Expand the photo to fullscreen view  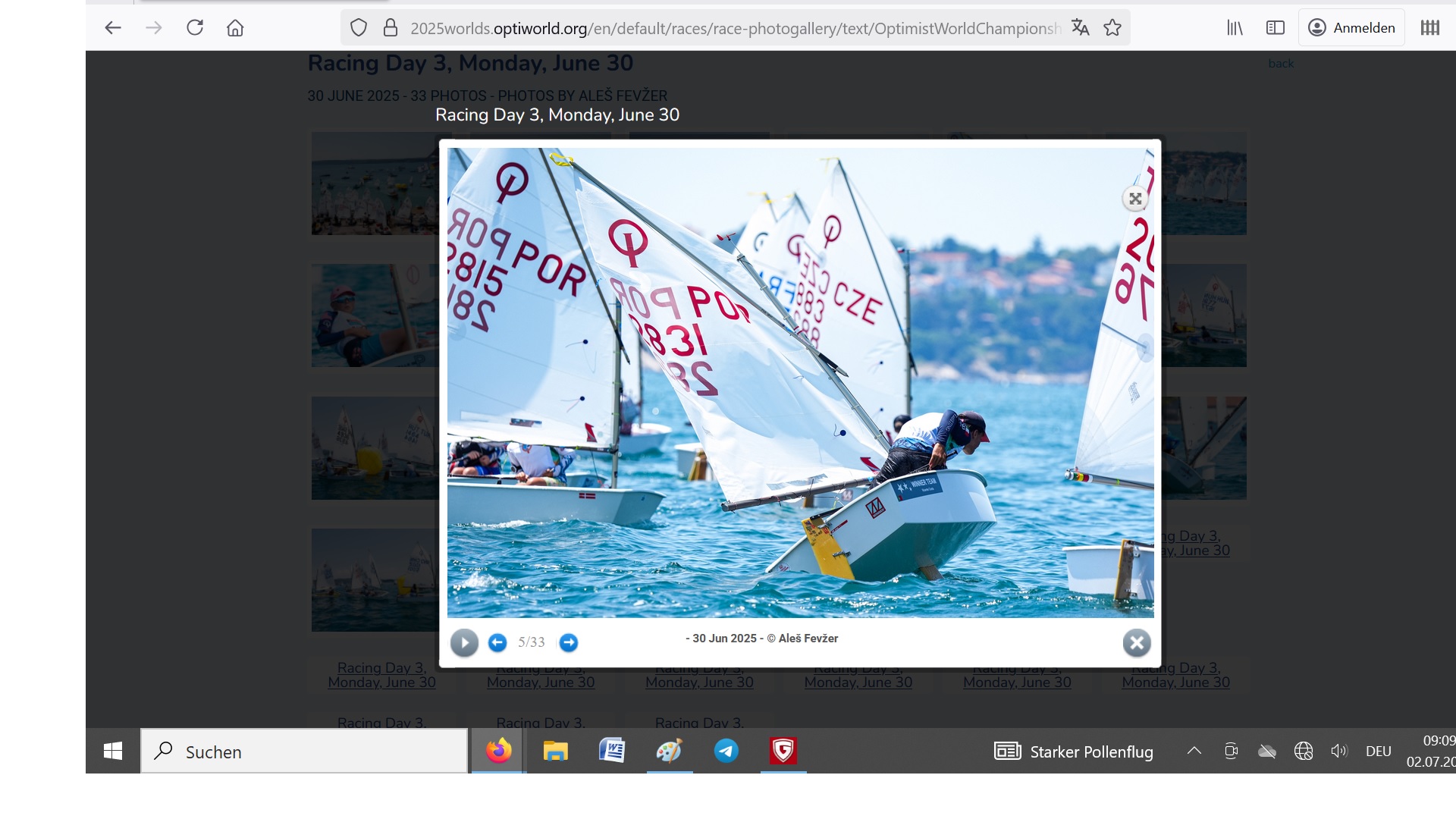1134,199
